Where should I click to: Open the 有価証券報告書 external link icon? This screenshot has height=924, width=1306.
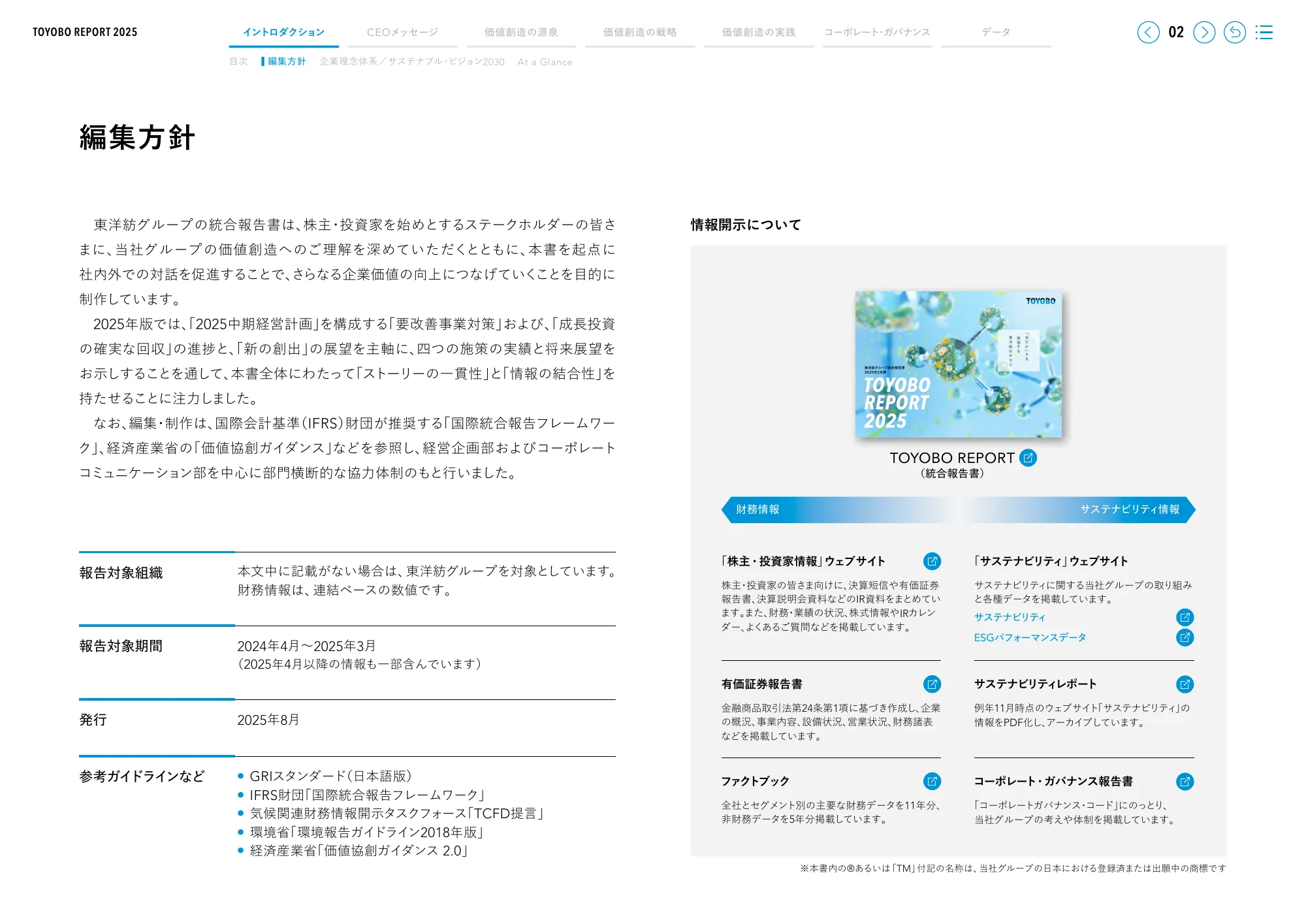point(932,684)
